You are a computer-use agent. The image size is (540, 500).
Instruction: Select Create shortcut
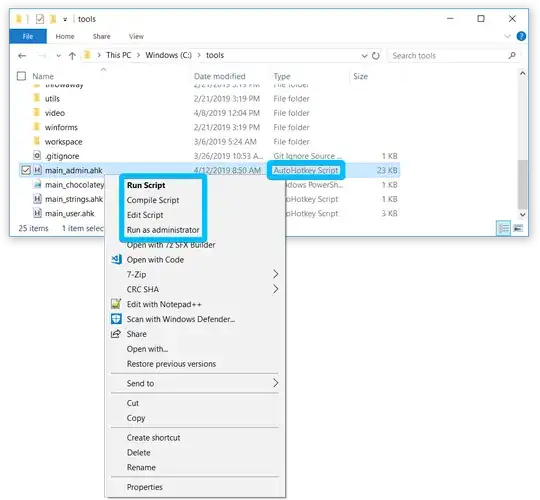[195, 438]
